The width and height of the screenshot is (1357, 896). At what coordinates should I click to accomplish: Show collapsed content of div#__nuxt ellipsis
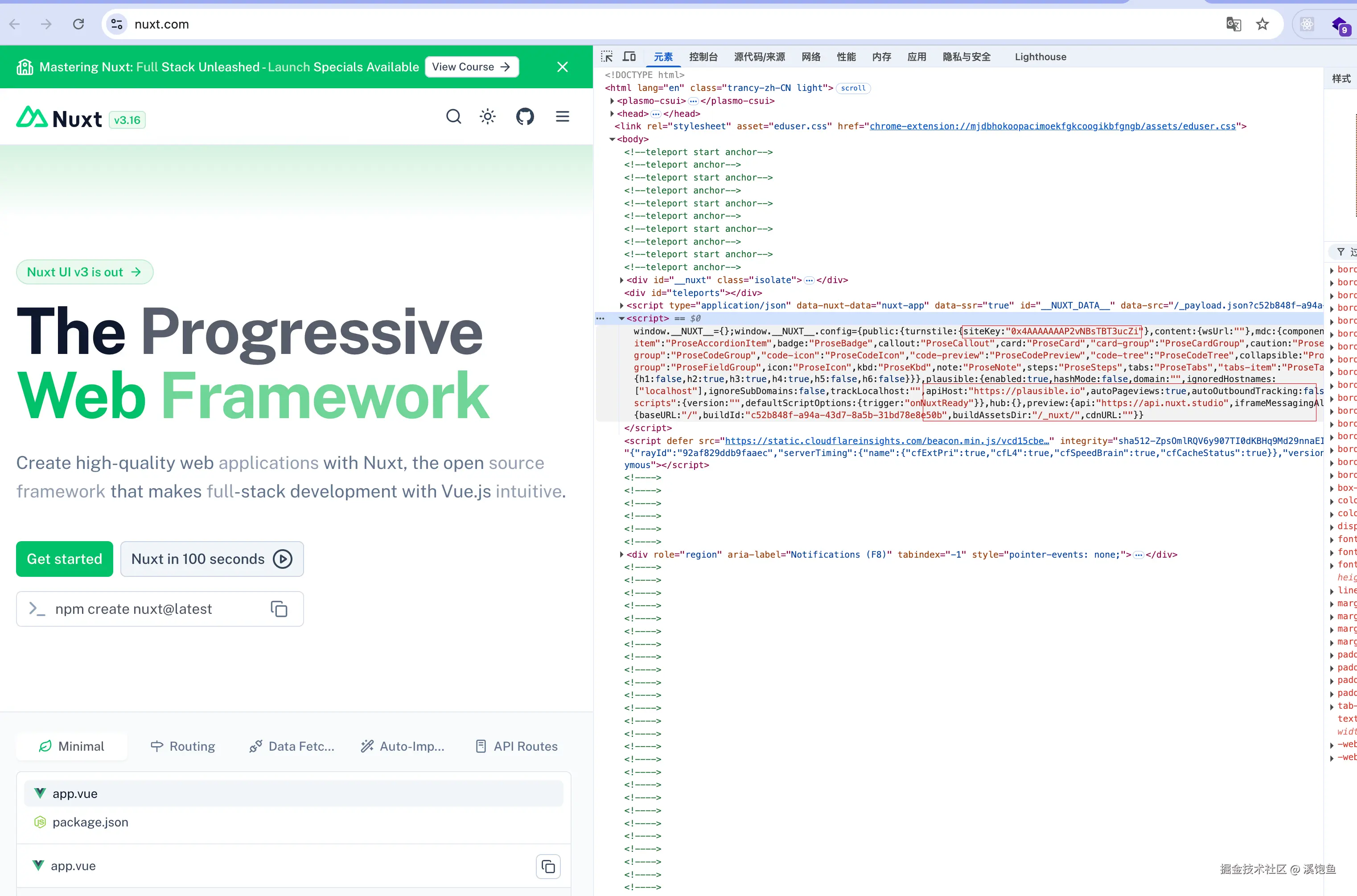pos(809,280)
